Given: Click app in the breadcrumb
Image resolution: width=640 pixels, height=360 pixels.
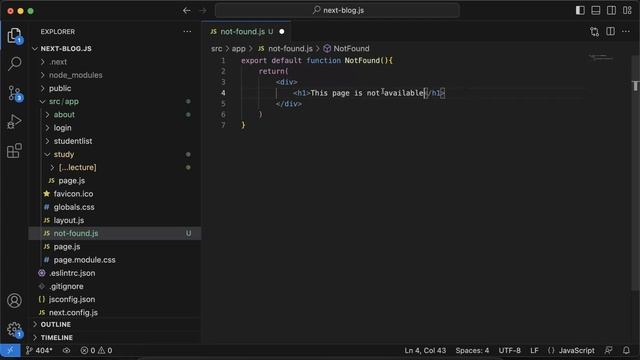Looking at the screenshot, I should pyautogui.click(x=238, y=49).
